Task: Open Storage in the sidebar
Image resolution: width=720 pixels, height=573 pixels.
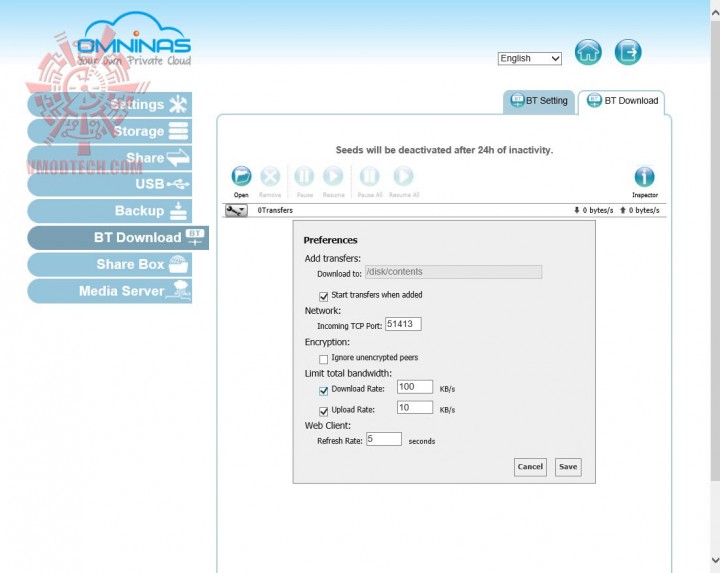Action: (x=109, y=131)
